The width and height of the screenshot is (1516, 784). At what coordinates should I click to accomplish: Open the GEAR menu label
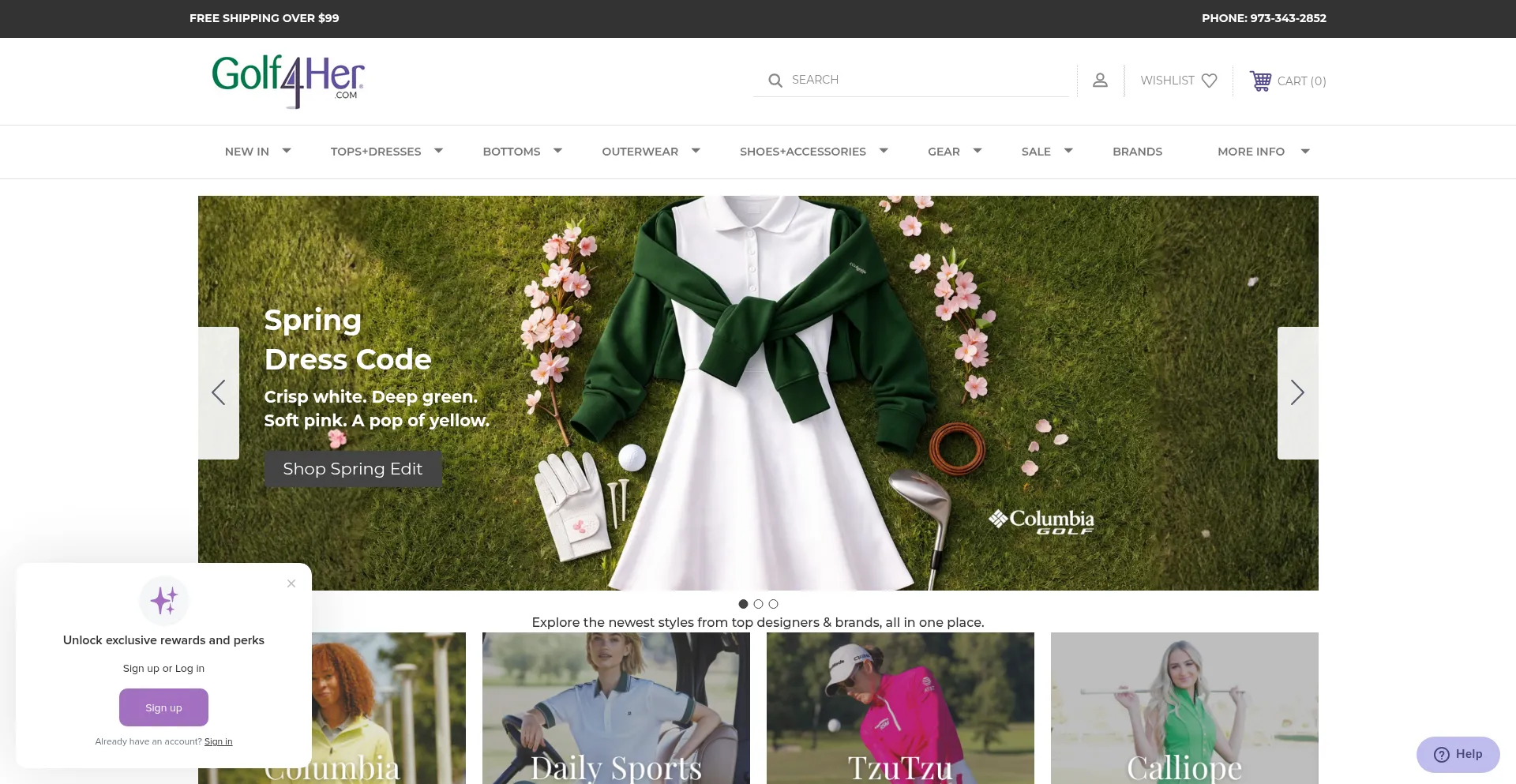944,152
